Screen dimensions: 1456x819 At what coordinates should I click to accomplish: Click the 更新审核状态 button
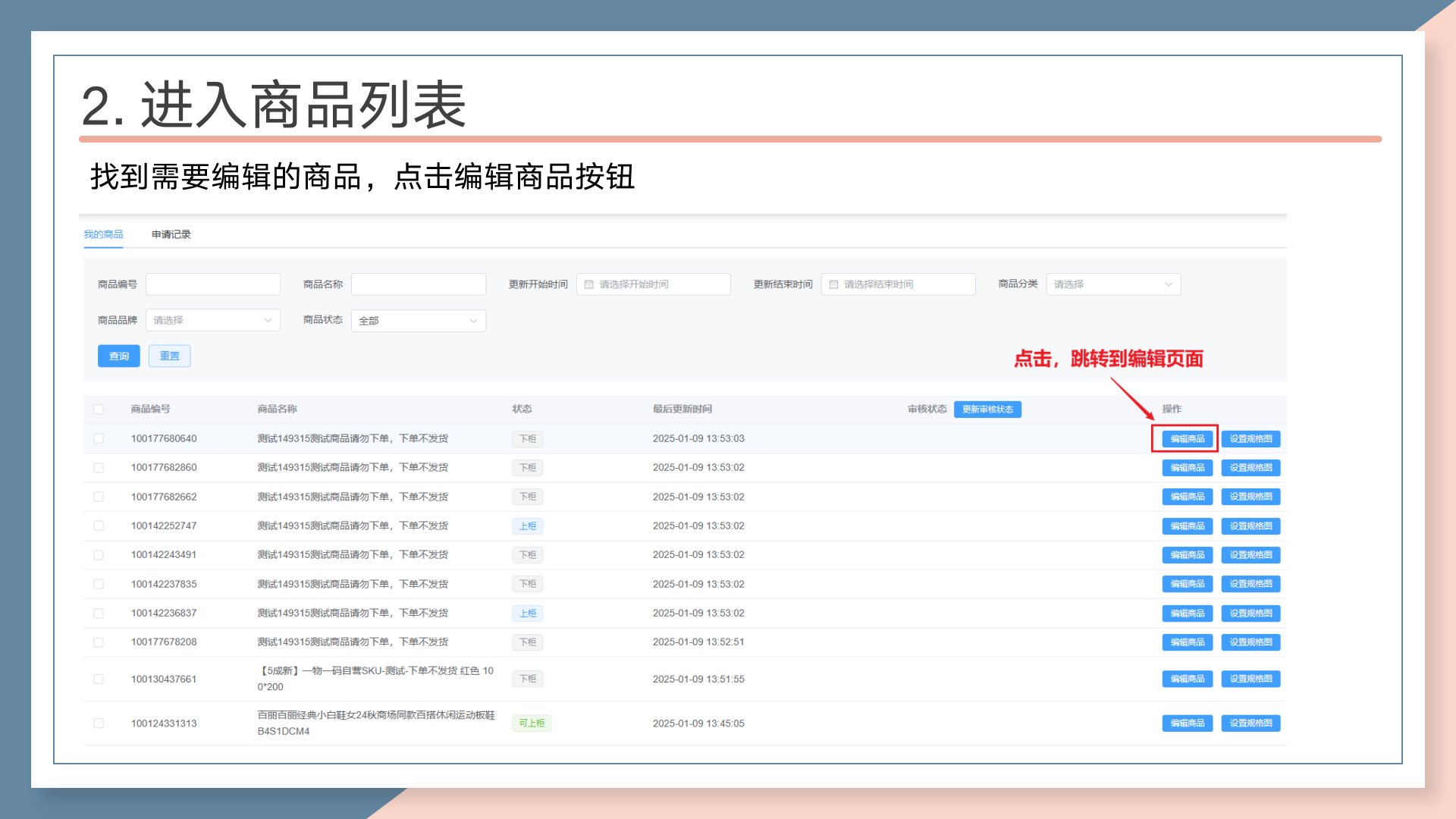click(x=987, y=409)
